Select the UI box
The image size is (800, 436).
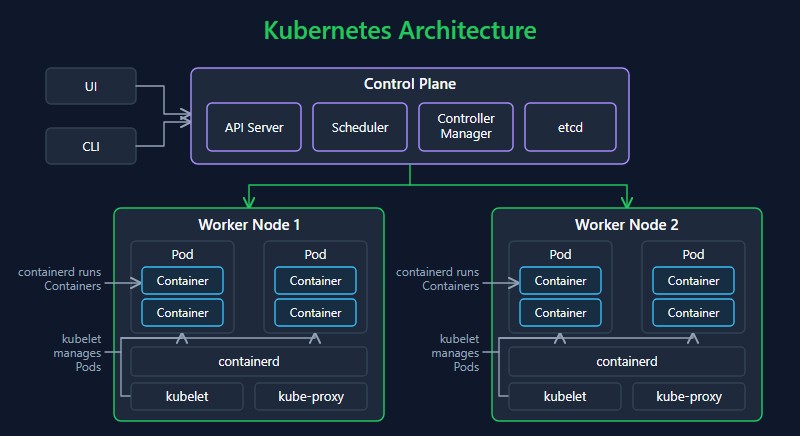pos(91,86)
